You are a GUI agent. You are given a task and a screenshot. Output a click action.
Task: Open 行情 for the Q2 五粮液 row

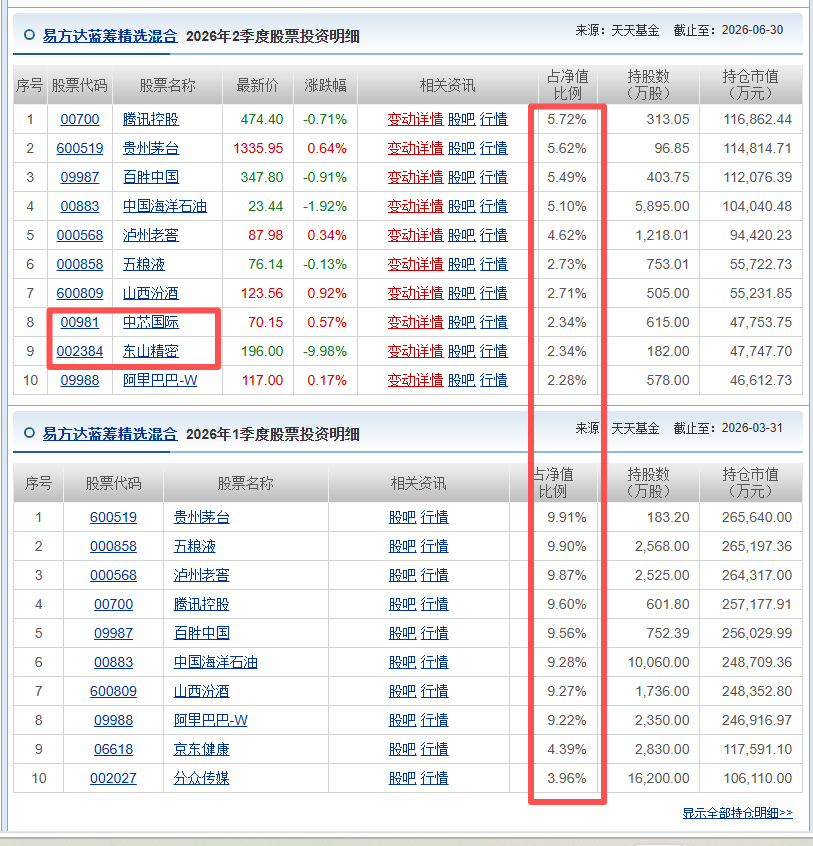click(494, 264)
